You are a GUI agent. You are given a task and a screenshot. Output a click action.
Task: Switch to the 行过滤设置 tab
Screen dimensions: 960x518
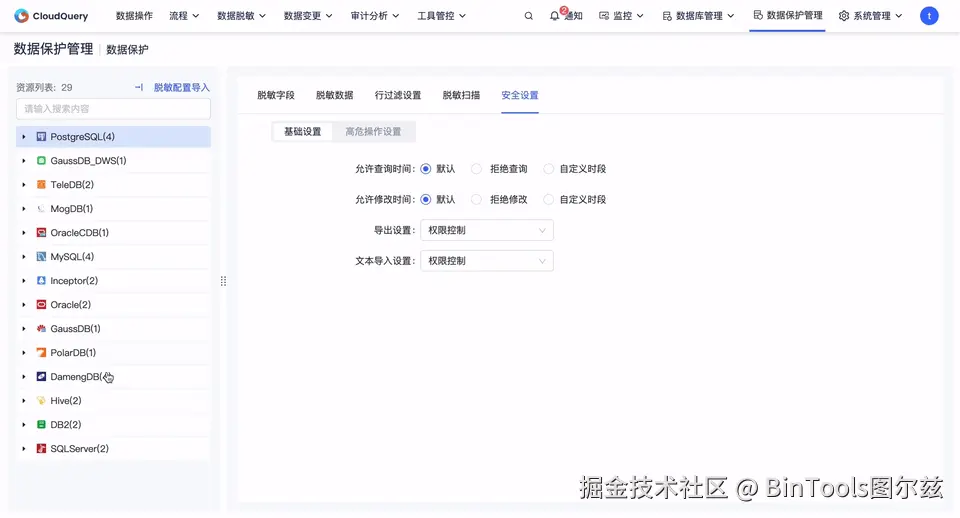(x=397, y=96)
